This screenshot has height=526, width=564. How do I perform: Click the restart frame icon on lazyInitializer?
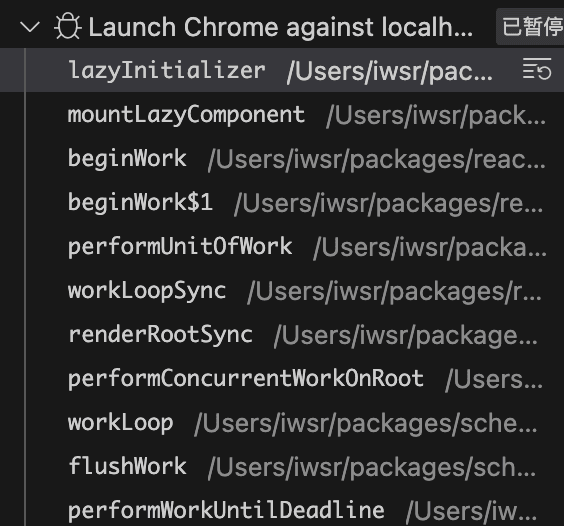[537, 69]
